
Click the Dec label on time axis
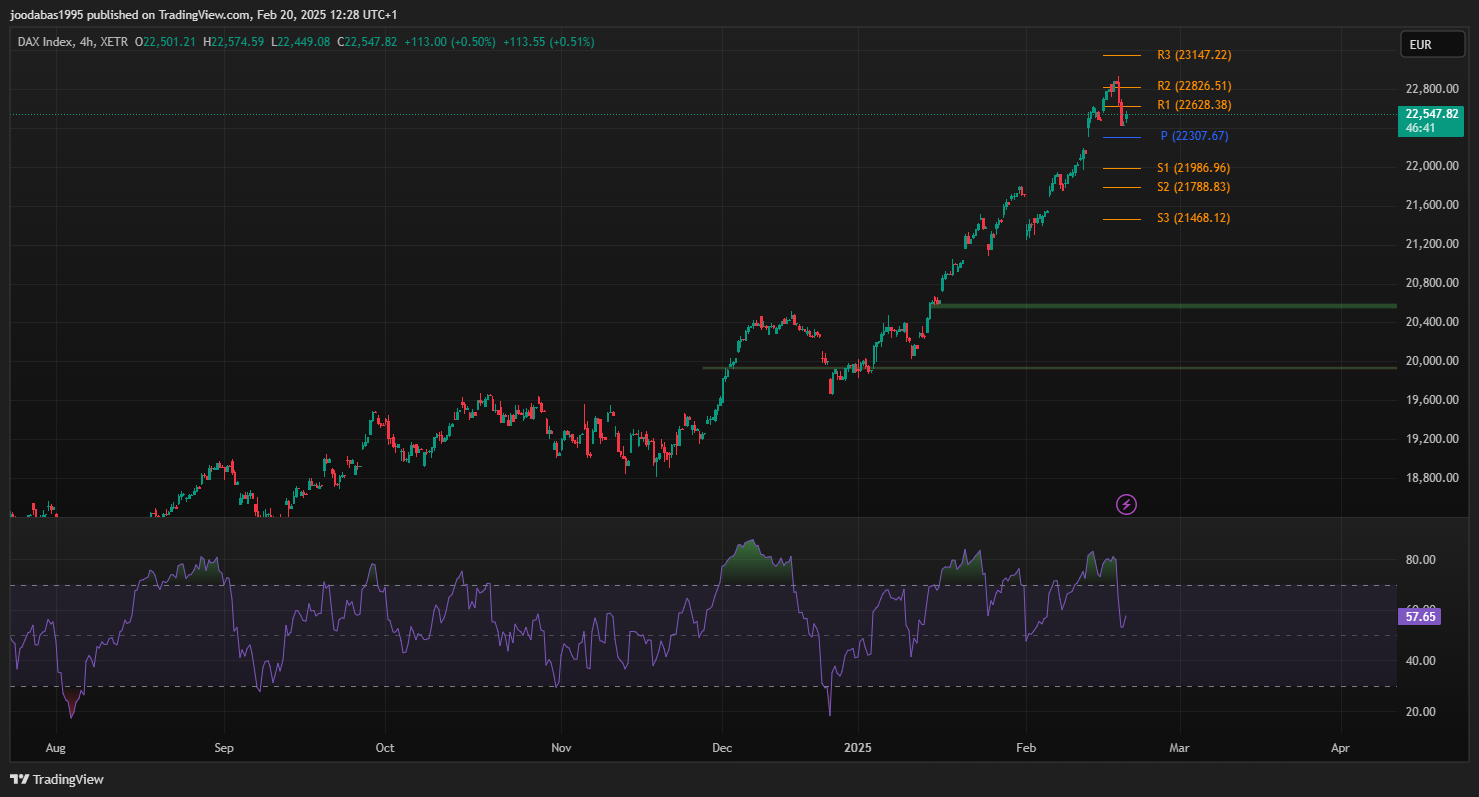(x=720, y=747)
